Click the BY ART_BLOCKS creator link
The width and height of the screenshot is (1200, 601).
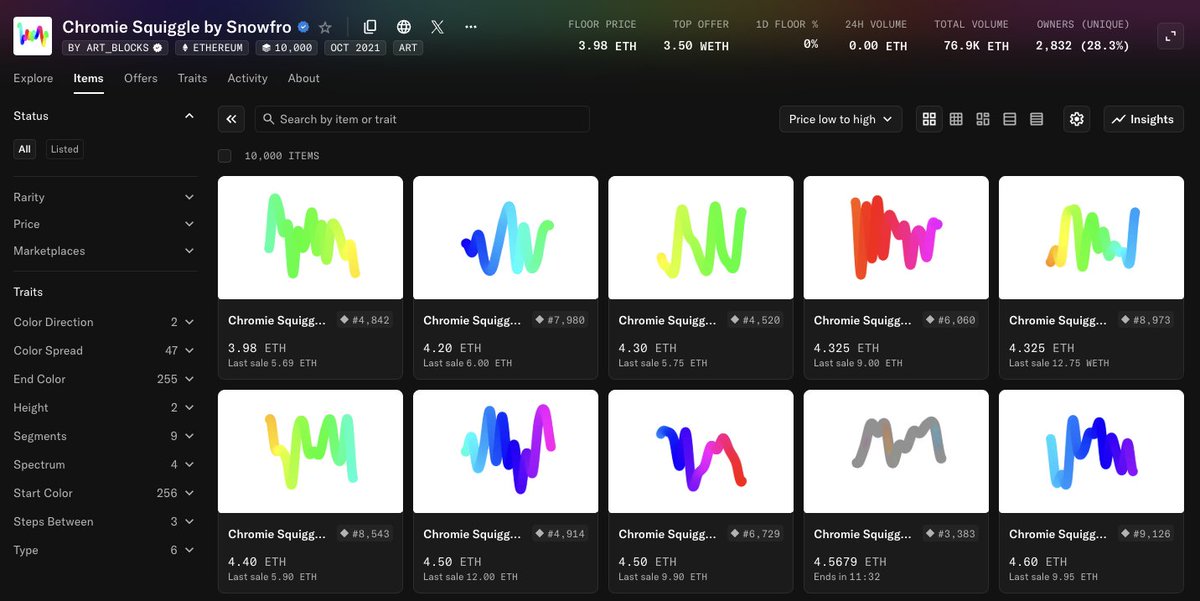click(x=116, y=47)
